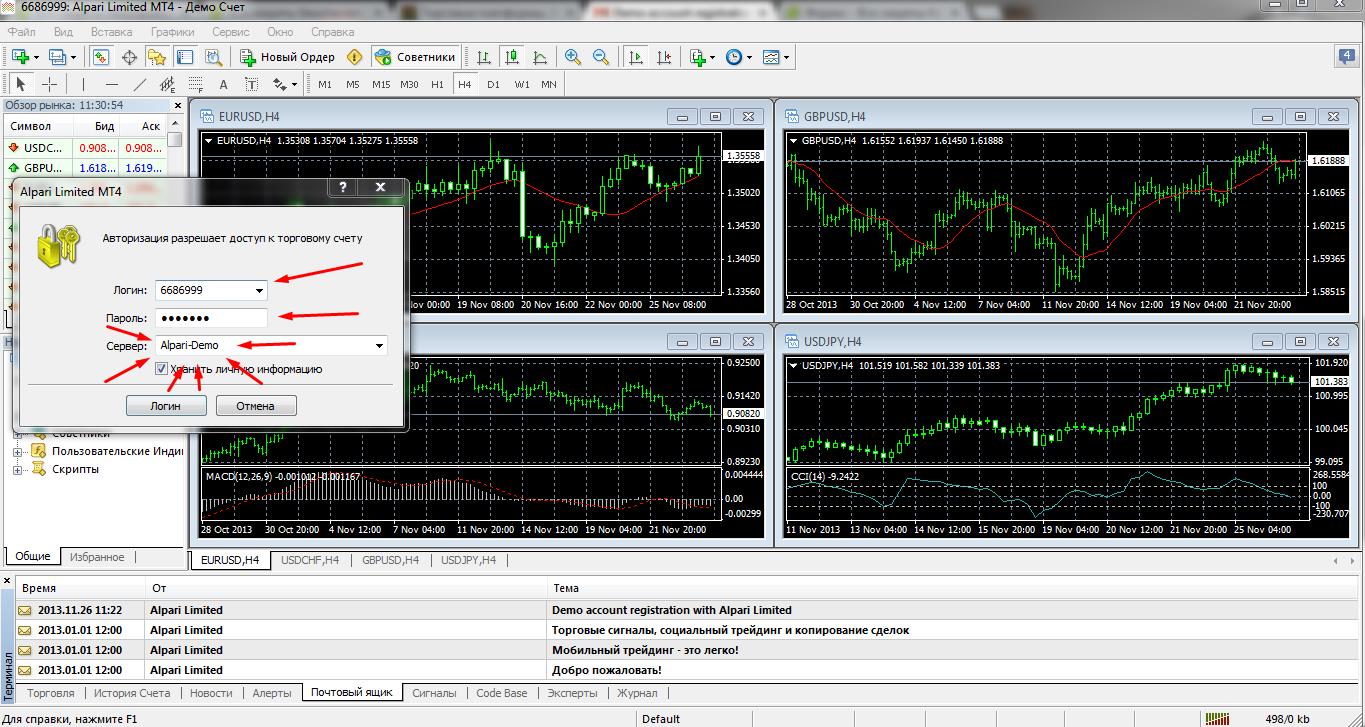Click the Periods clock icon
The width and height of the screenshot is (1365, 727).
(x=734, y=57)
